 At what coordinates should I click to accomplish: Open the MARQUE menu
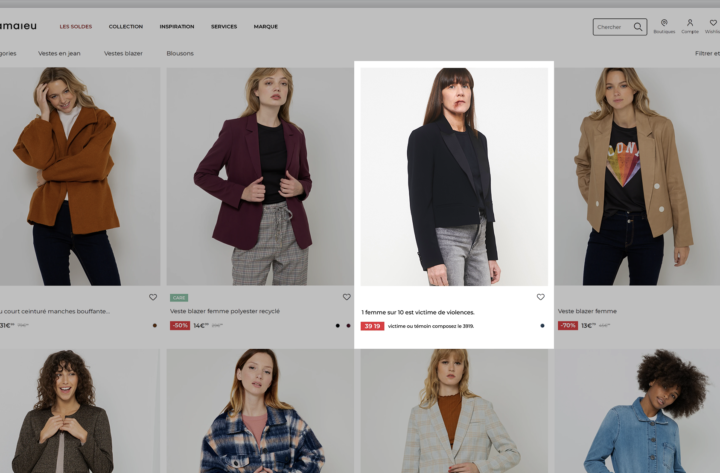click(x=266, y=27)
